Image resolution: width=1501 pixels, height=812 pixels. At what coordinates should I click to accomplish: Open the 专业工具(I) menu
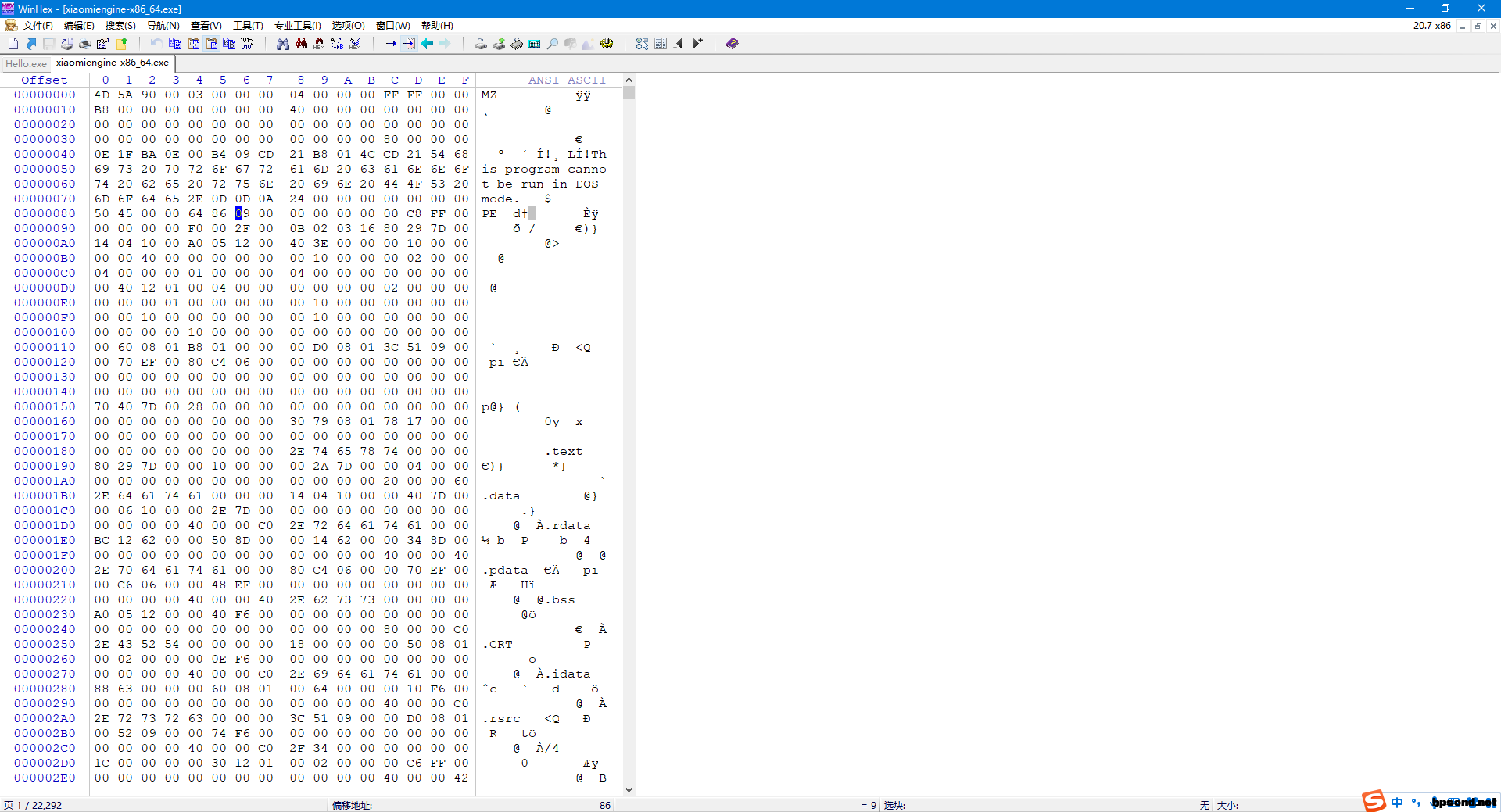pyautogui.click(x=297, y=26)
